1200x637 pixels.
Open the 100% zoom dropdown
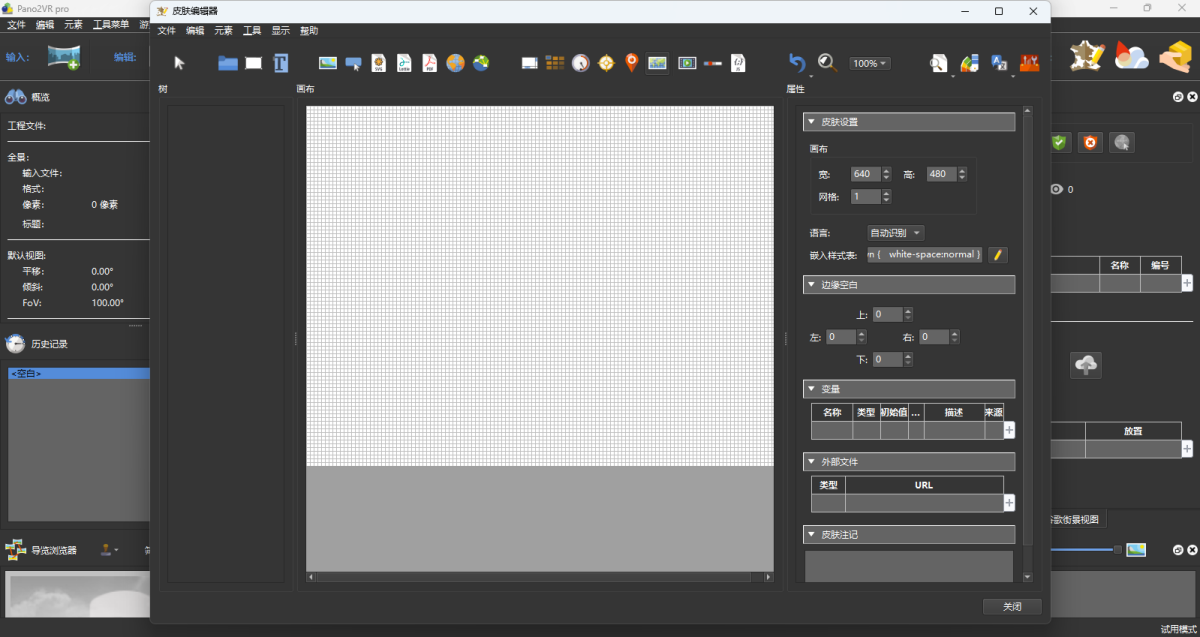pyautogui.click(x=869, y=63)
